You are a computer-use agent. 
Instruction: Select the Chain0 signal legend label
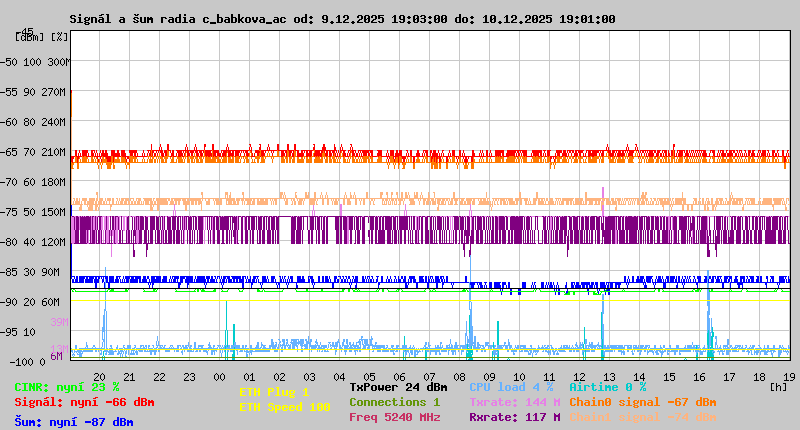[642, 402]
